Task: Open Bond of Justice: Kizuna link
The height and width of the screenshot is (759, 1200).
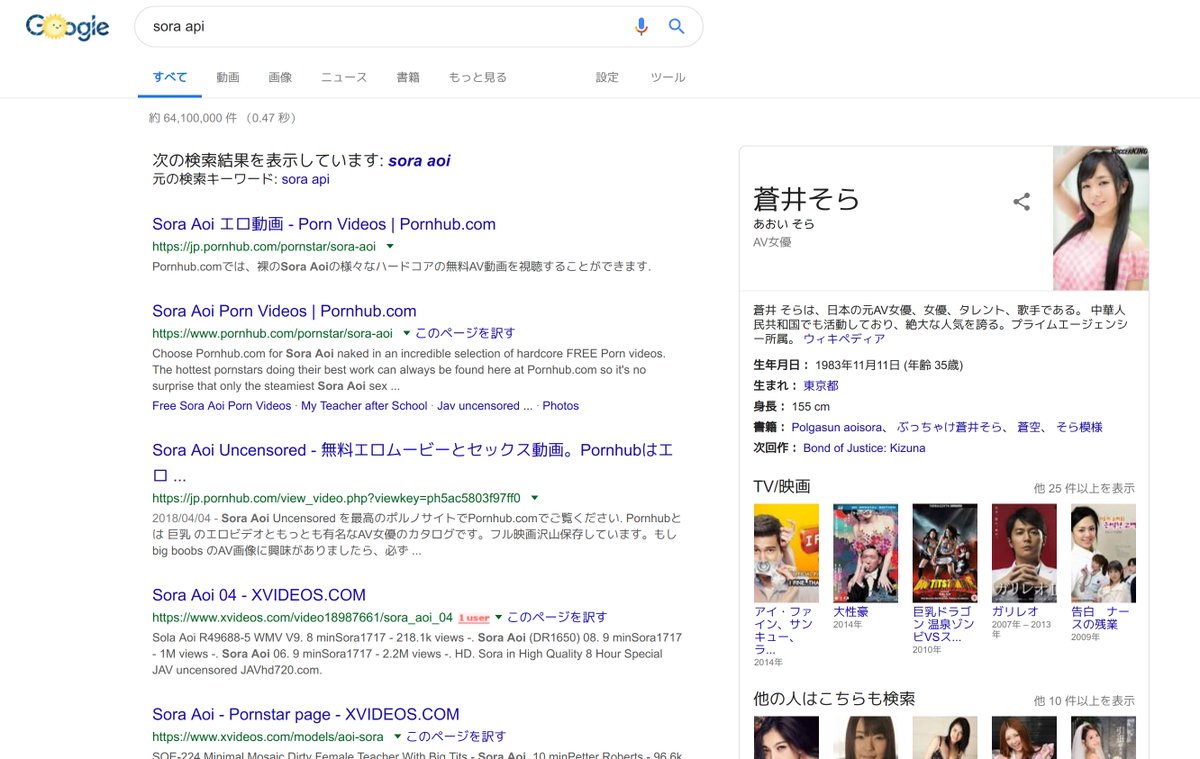Action: [x=864, y=448]
